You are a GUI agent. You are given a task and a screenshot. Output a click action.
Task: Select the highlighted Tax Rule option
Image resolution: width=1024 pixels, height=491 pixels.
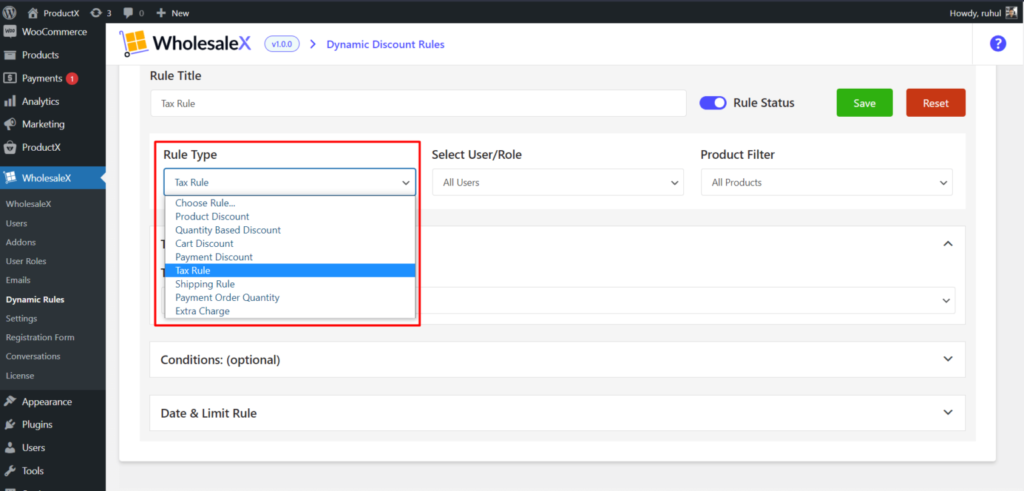290,270
